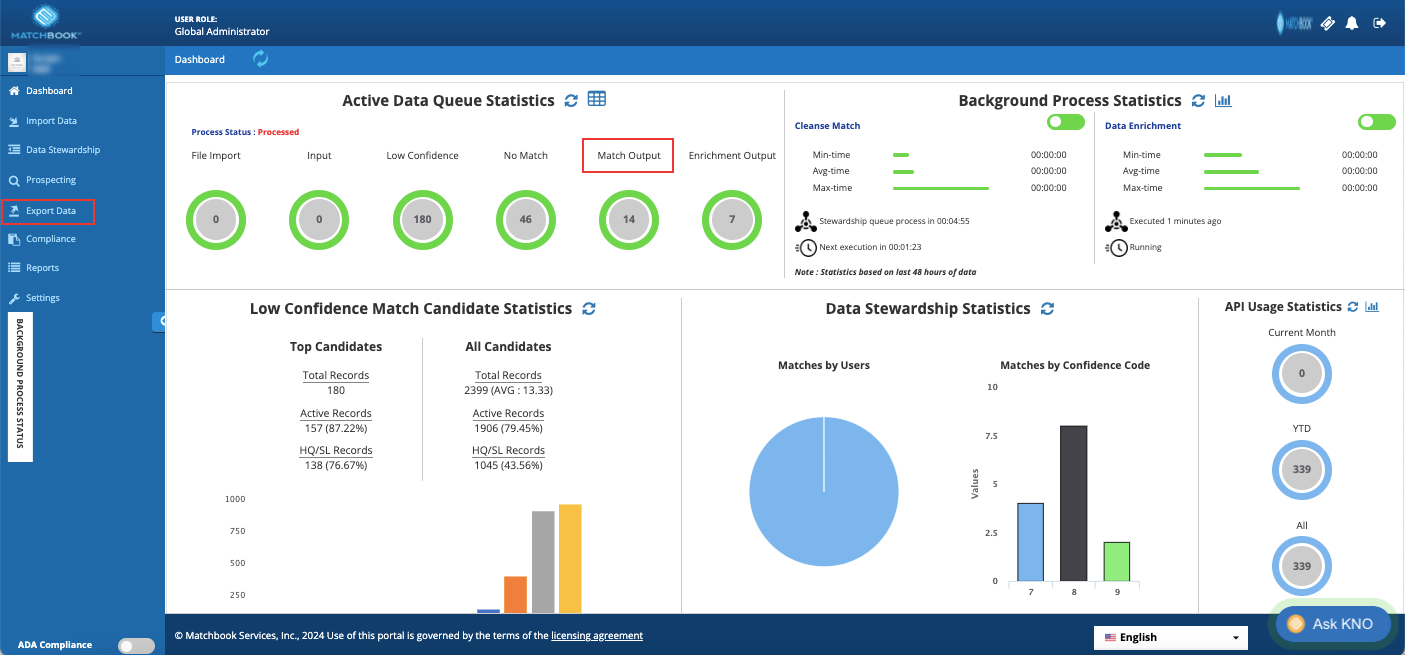Click the small Matchbook logo in the header

(x=1294, y=22)
